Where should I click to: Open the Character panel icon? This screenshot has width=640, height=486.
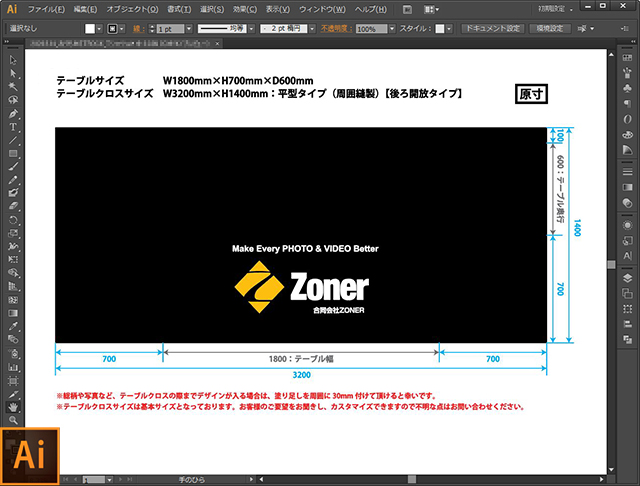(627, 256)
